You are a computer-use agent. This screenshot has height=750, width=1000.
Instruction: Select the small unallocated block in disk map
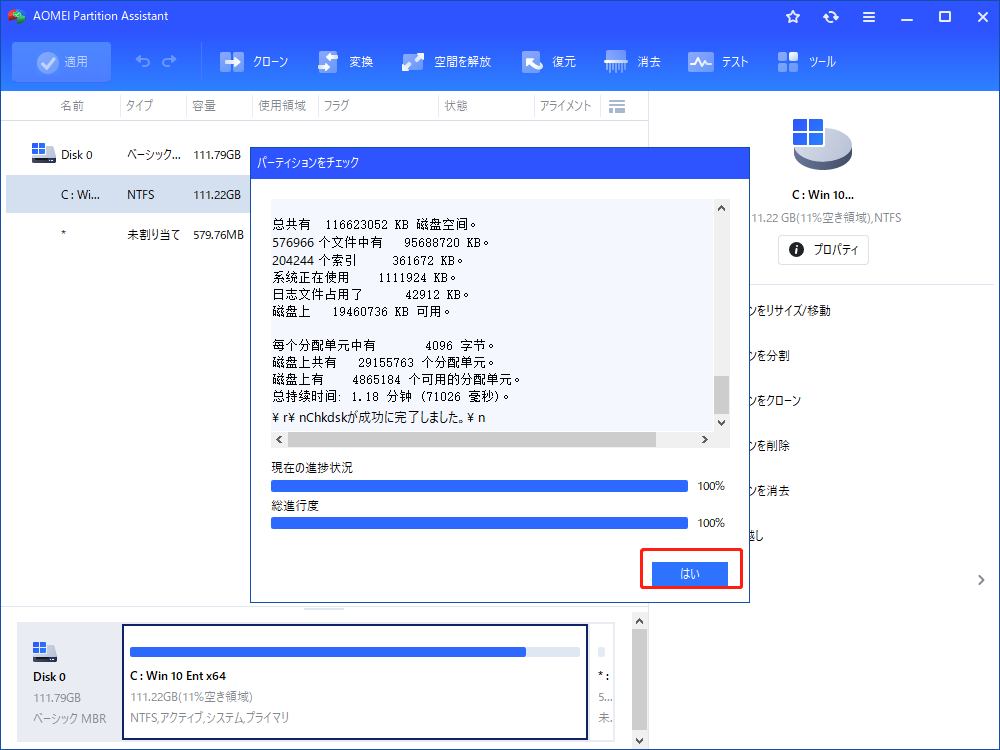(602, 682)
